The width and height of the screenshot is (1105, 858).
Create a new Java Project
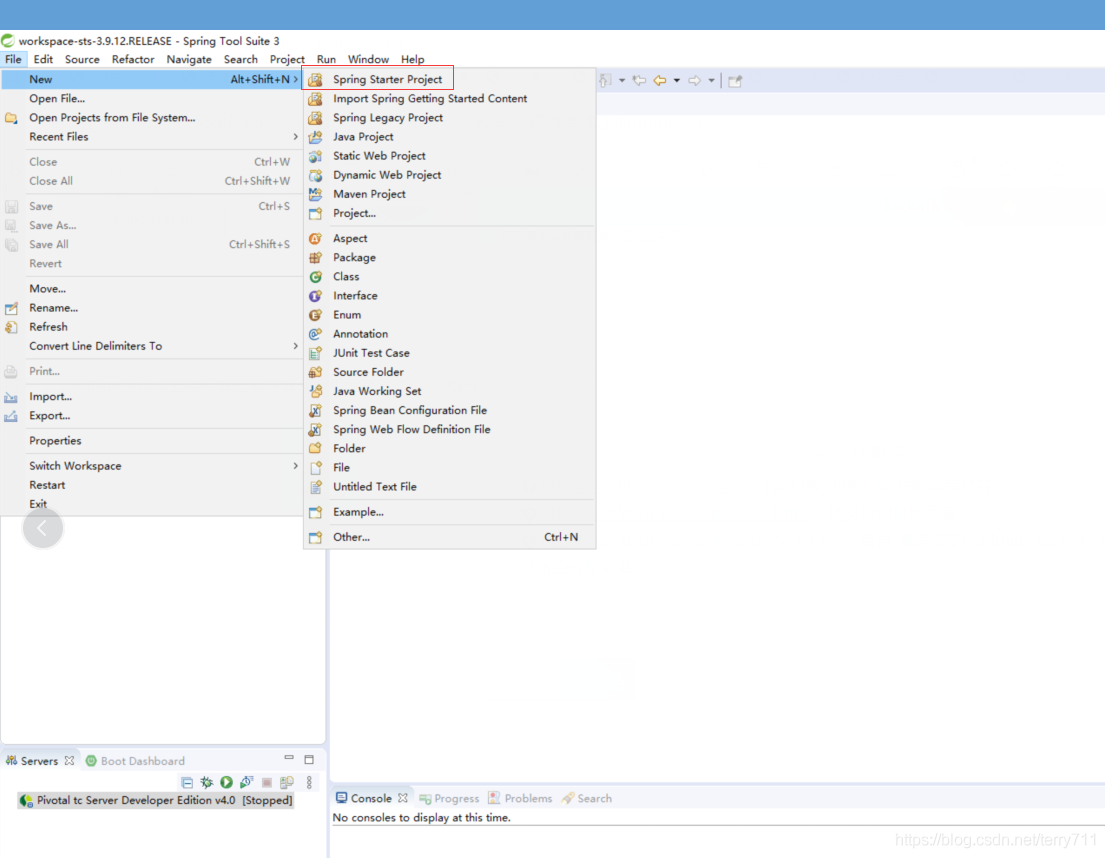[363, 136]
